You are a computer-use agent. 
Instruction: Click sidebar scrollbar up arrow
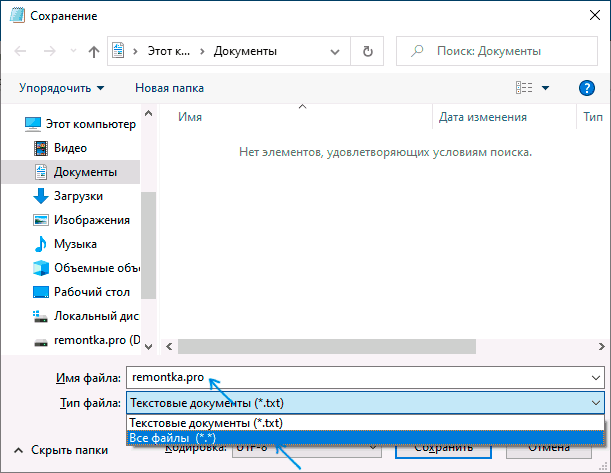pos(148,113)
